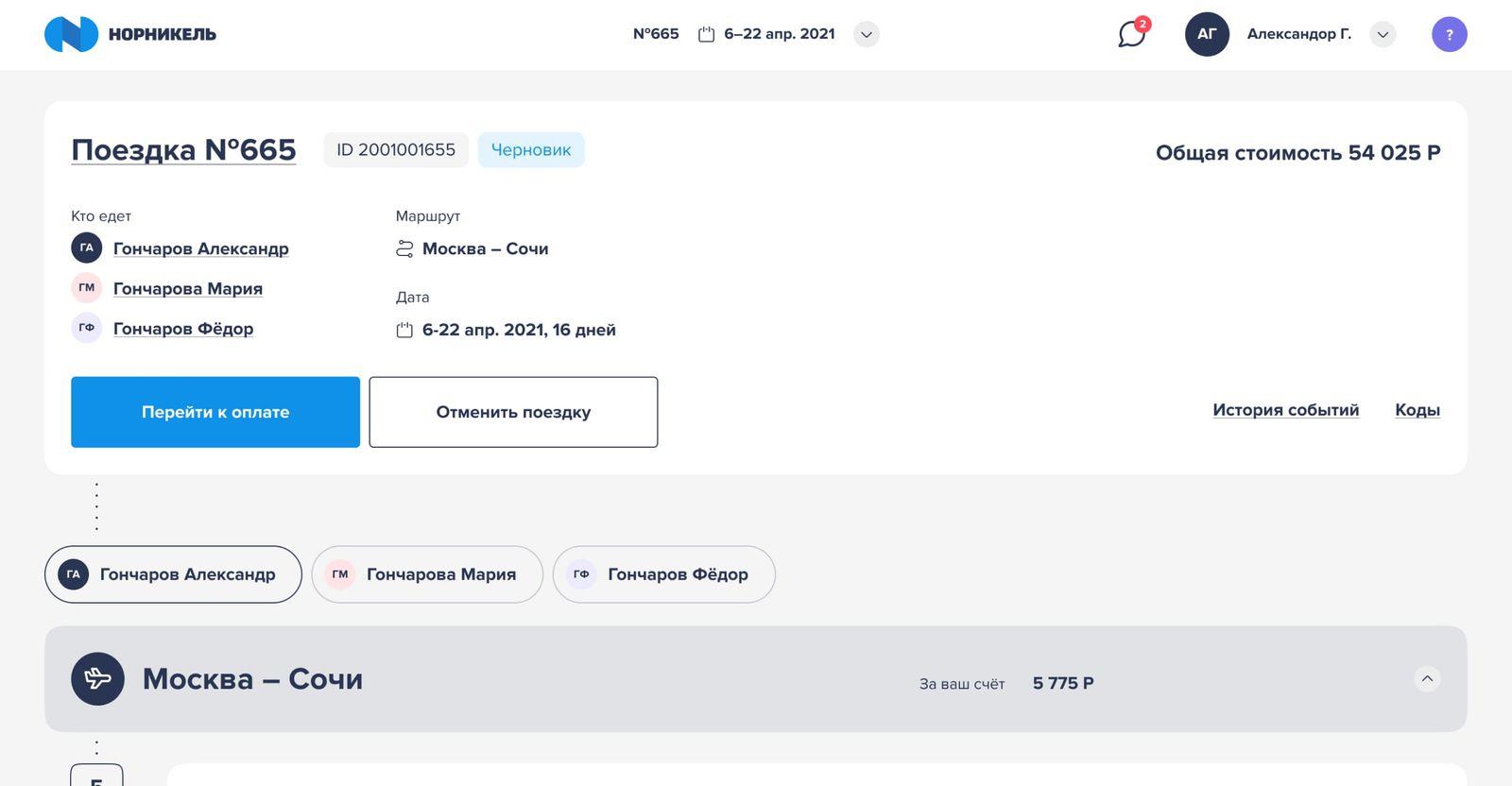This screenshot has width=1512, height=786.
Task: Click the Отменить поездку button
Action: click(x=513, y=412)
